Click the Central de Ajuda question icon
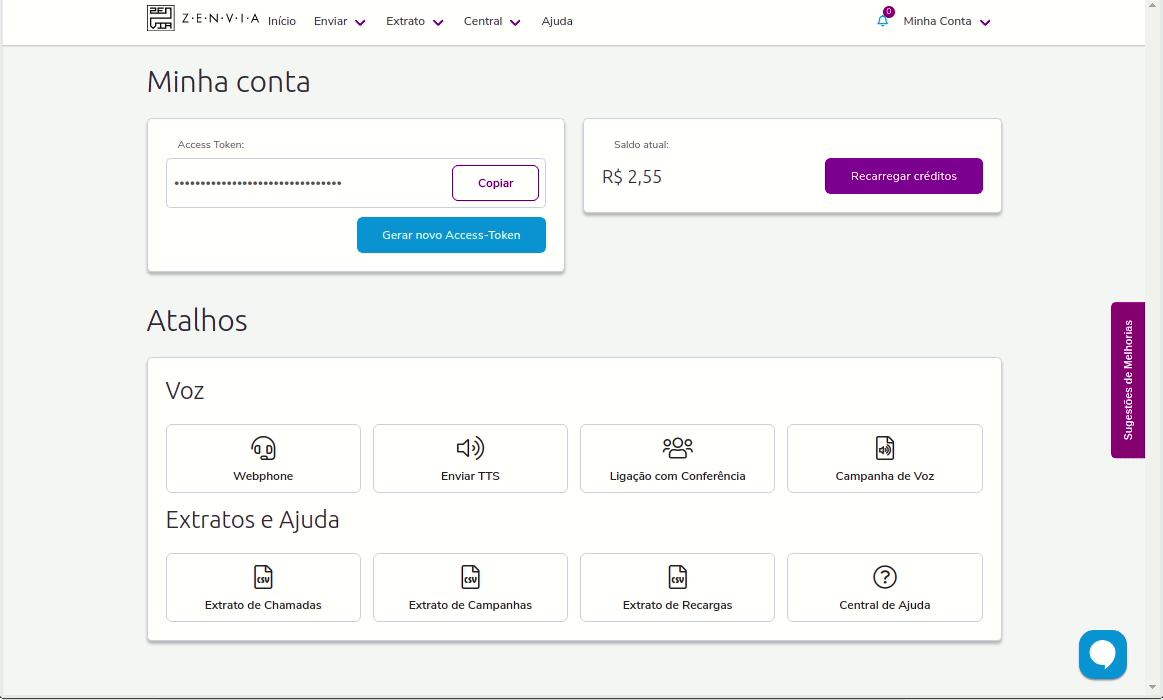 pyautogui.click(x=885, y=577)
